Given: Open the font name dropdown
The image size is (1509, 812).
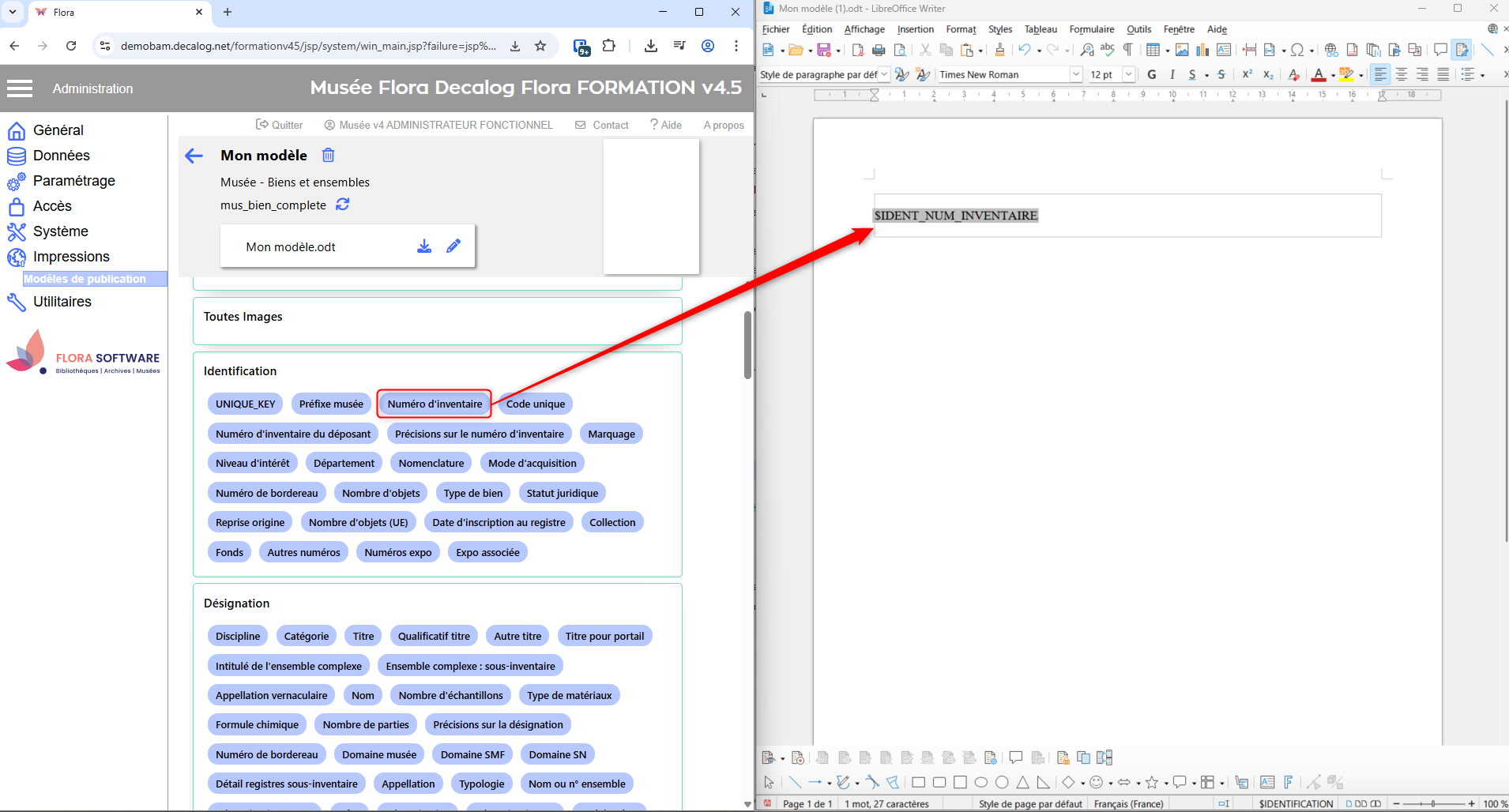Looking at the screenshot, I should (1075, 74).
